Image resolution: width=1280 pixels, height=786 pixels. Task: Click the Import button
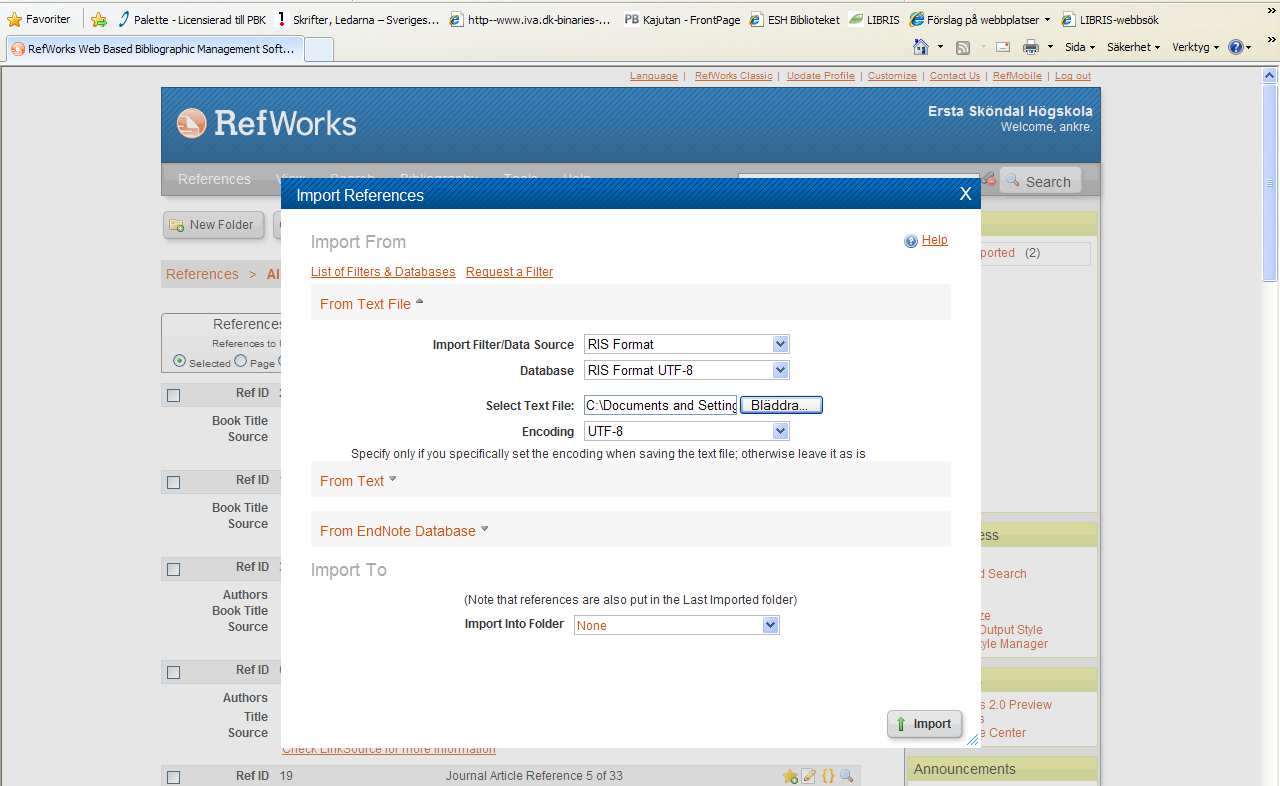[x=925, y=724]
